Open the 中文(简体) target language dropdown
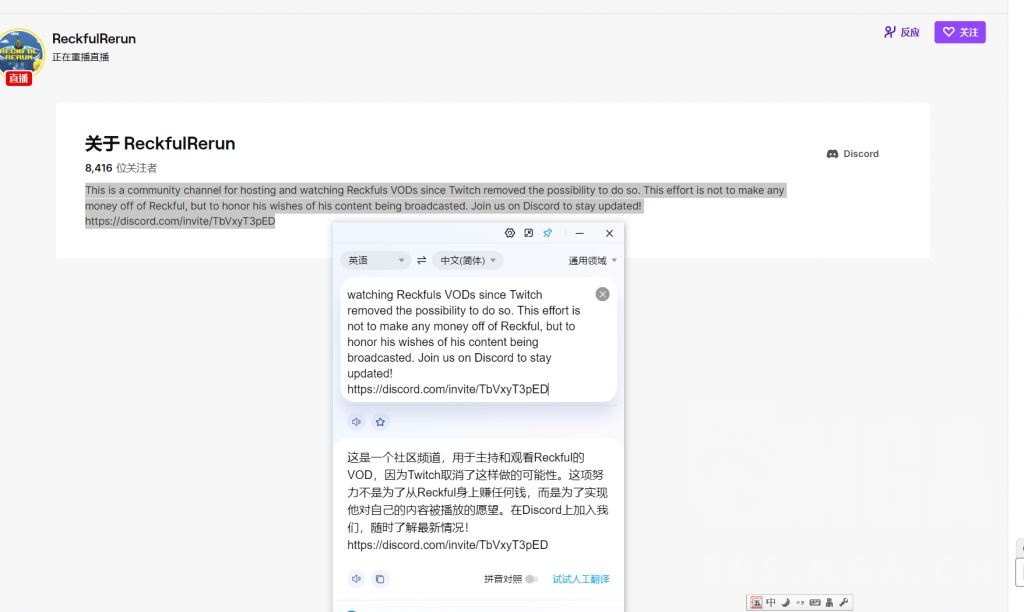The width and height of the screenshot is (1024, 612). [467, 260]
